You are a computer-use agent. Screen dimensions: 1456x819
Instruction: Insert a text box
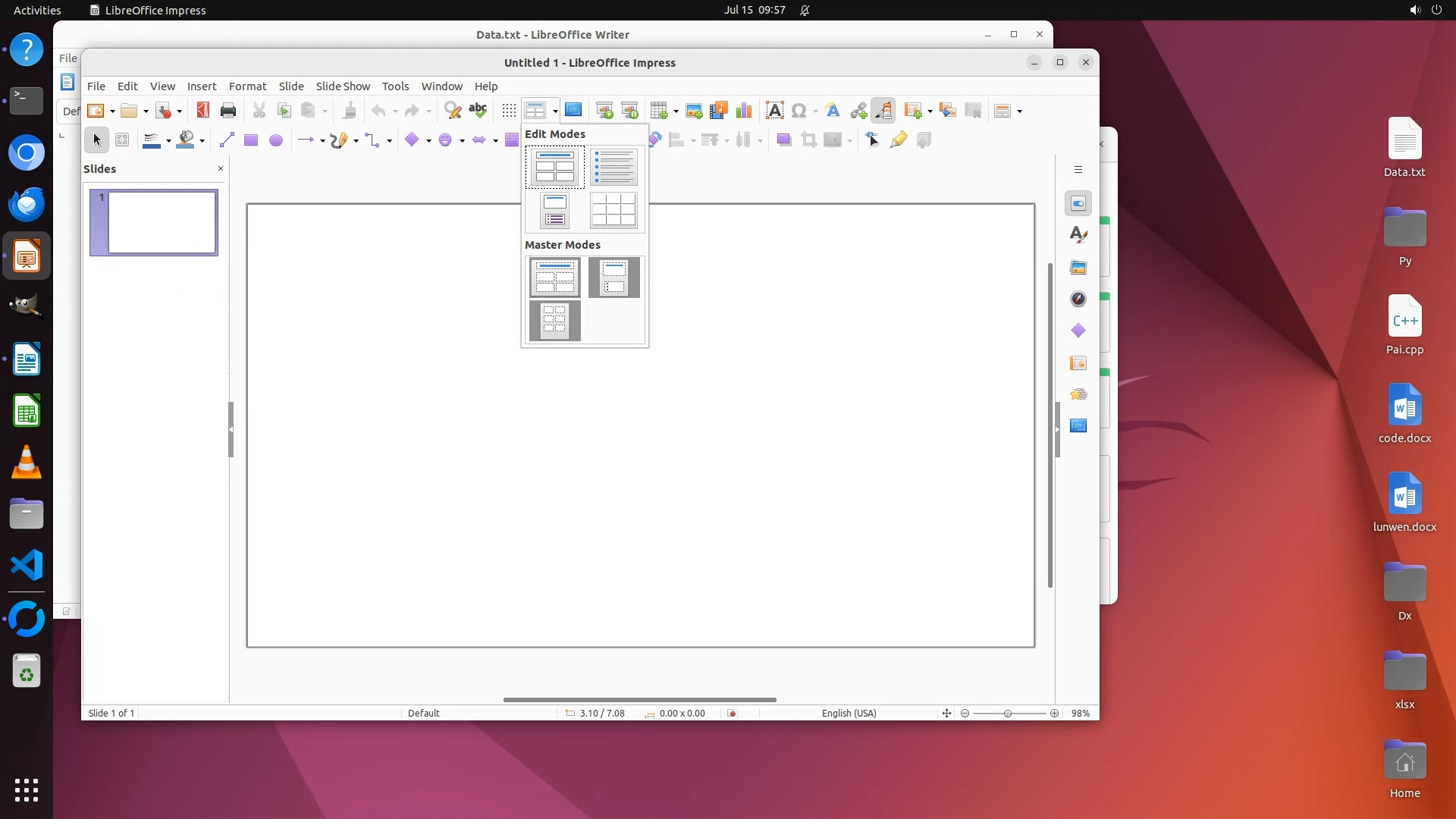(x=774, y=111)
